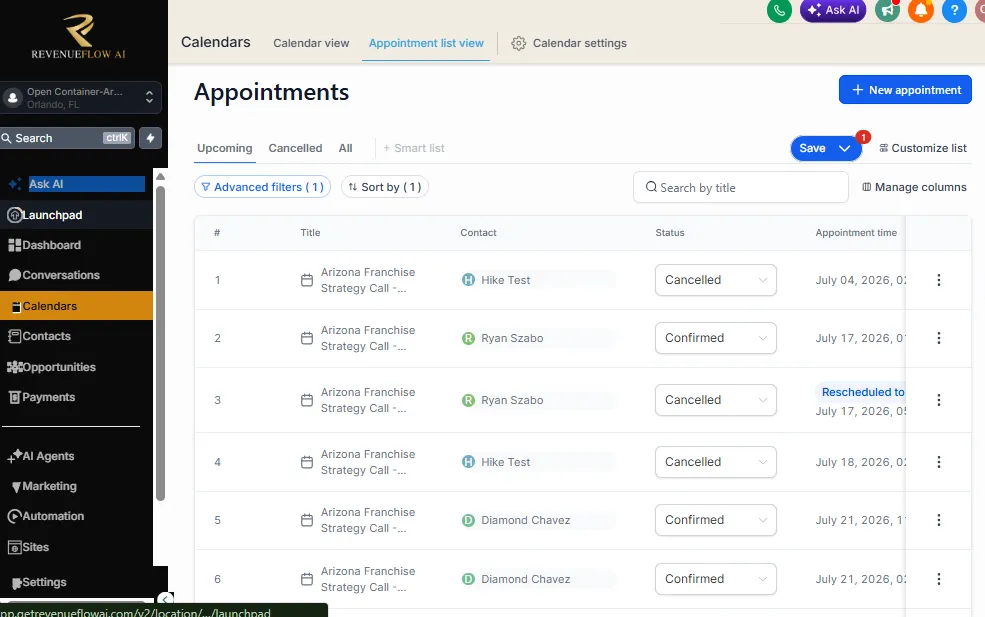Open row 1 three-dot actions menu
Viewport: 985px width, 617px height.
pos(939,280)
